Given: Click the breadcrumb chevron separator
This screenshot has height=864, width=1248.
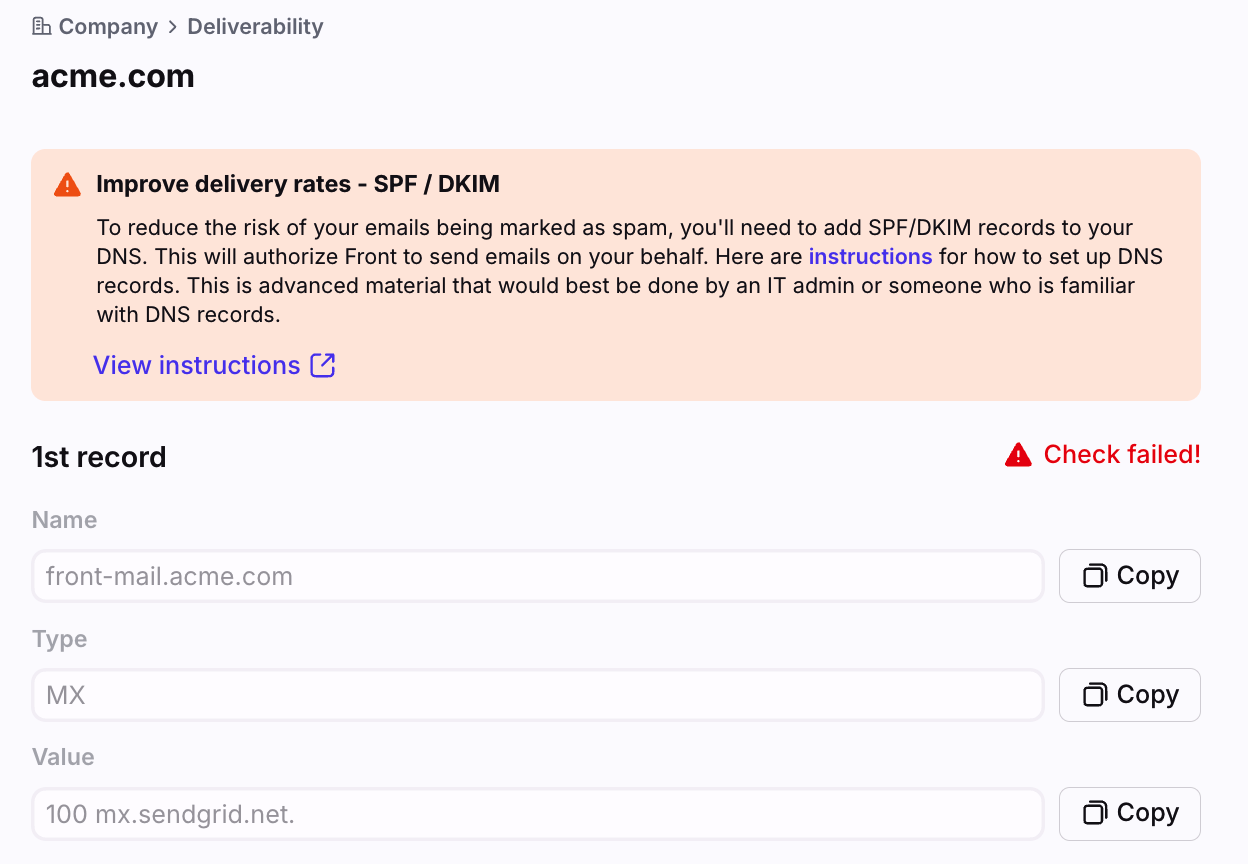Looking at the screenshot, I should coord(172,27).
